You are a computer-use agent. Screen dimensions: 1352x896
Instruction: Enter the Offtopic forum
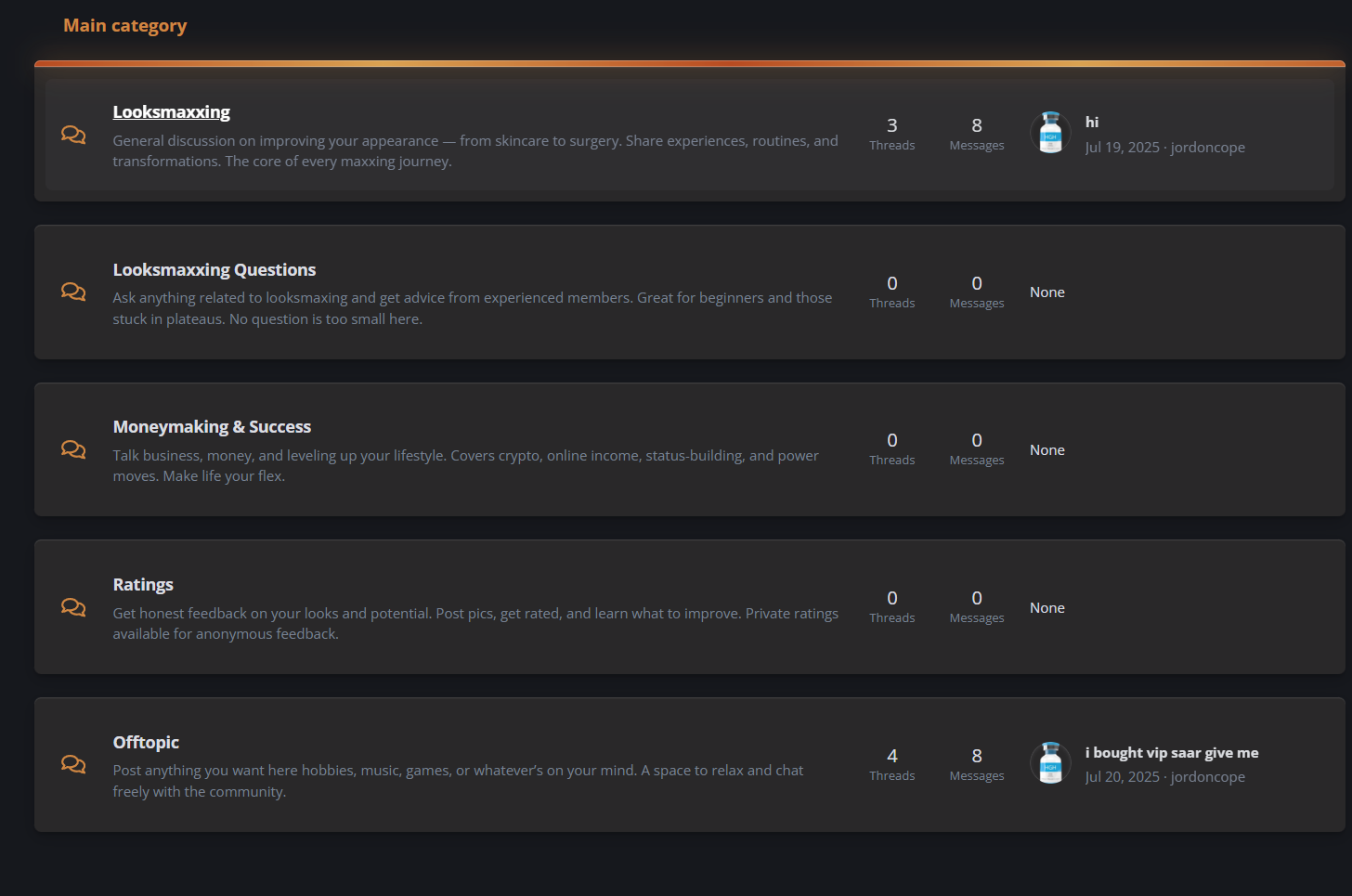click(x=146, y=743)
